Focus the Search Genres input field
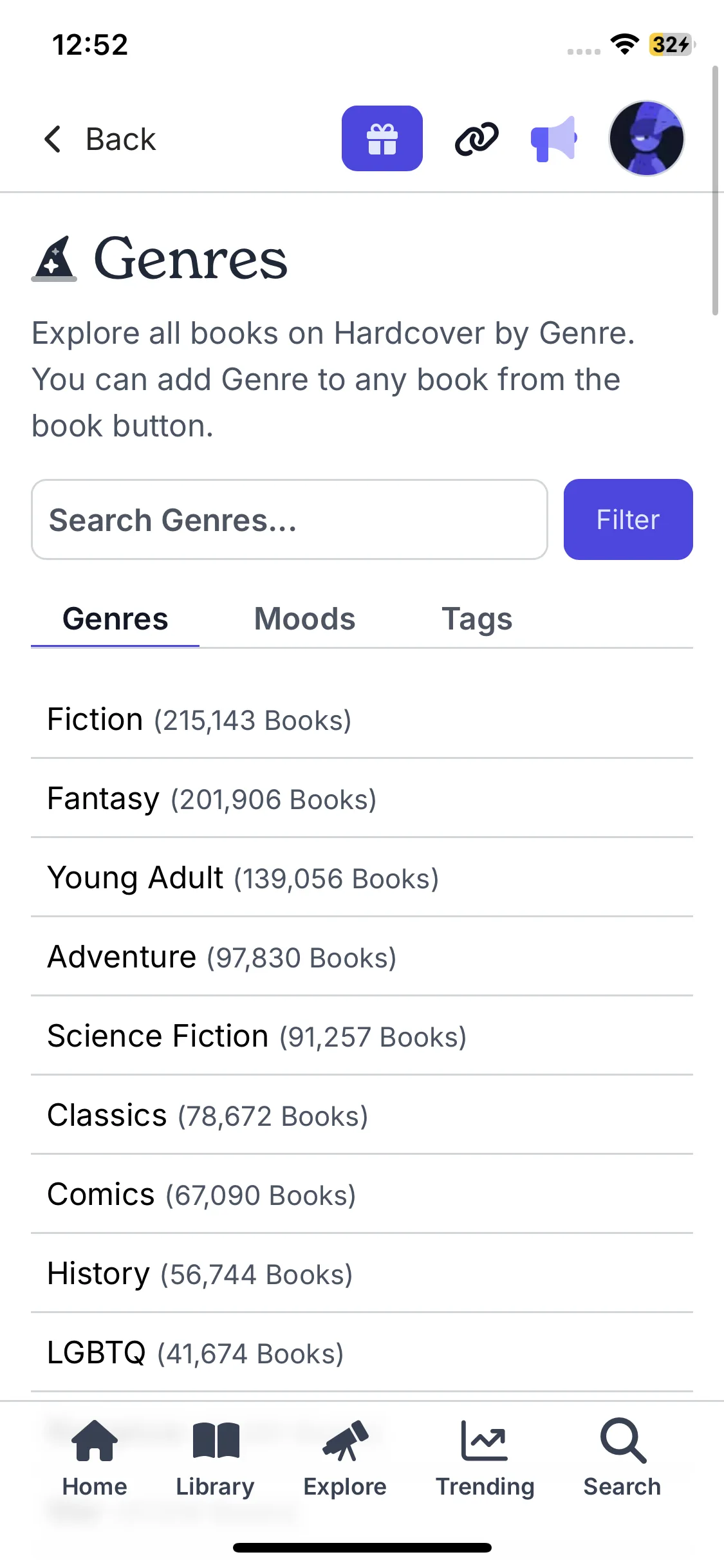724x1568 pixels. 290,519
